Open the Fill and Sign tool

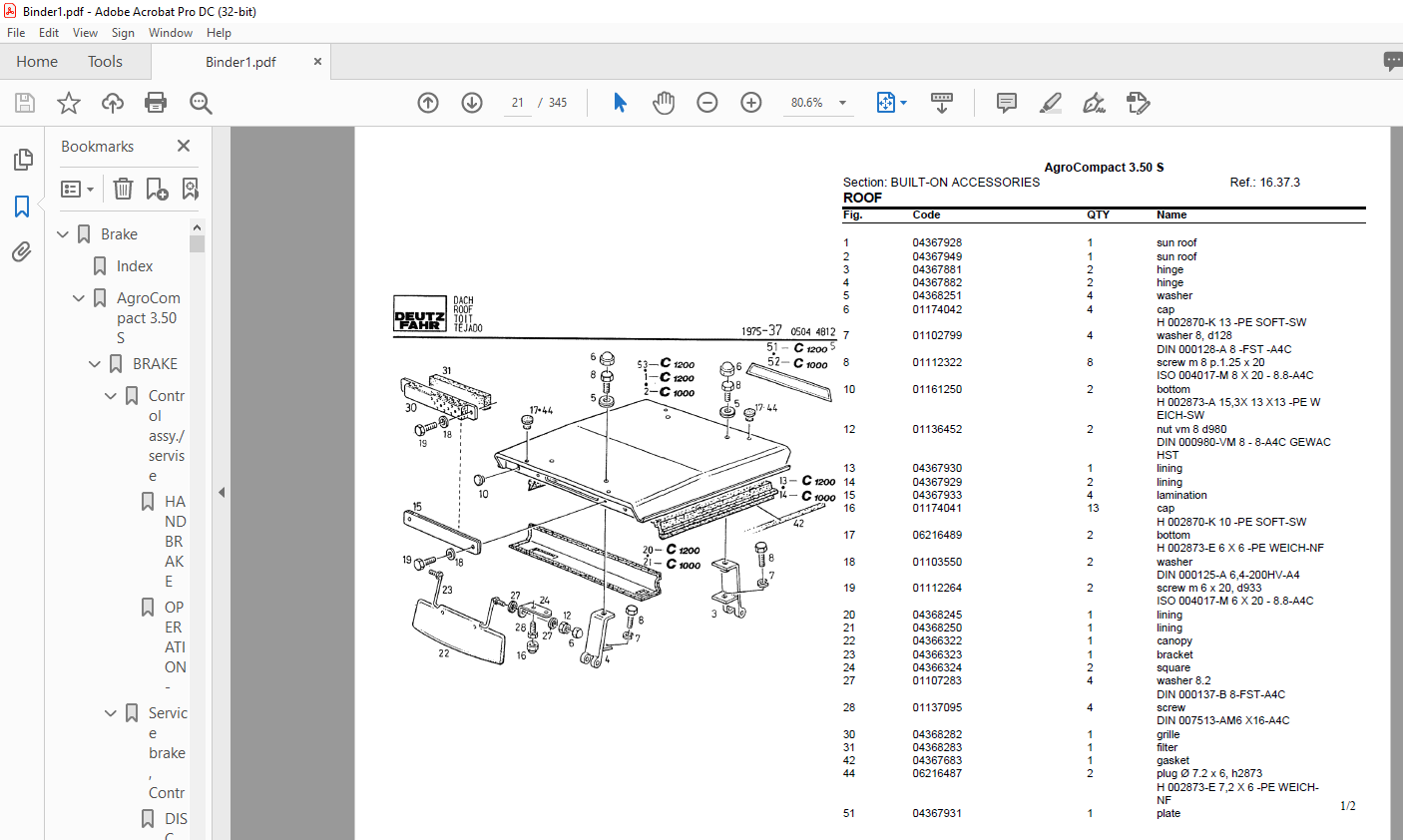pos(1094,103)
